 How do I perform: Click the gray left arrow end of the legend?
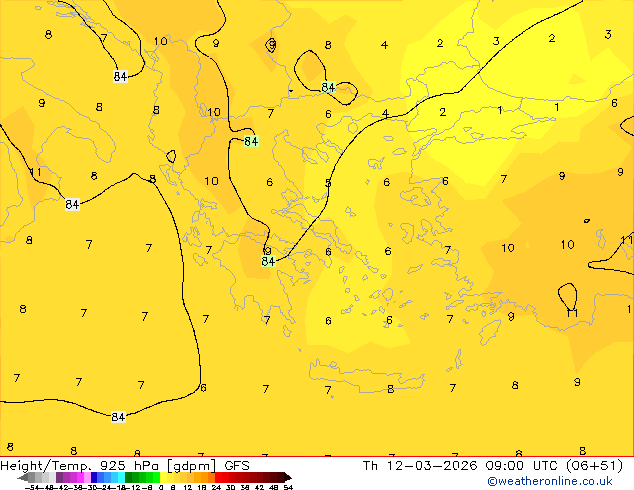[23, 477]
